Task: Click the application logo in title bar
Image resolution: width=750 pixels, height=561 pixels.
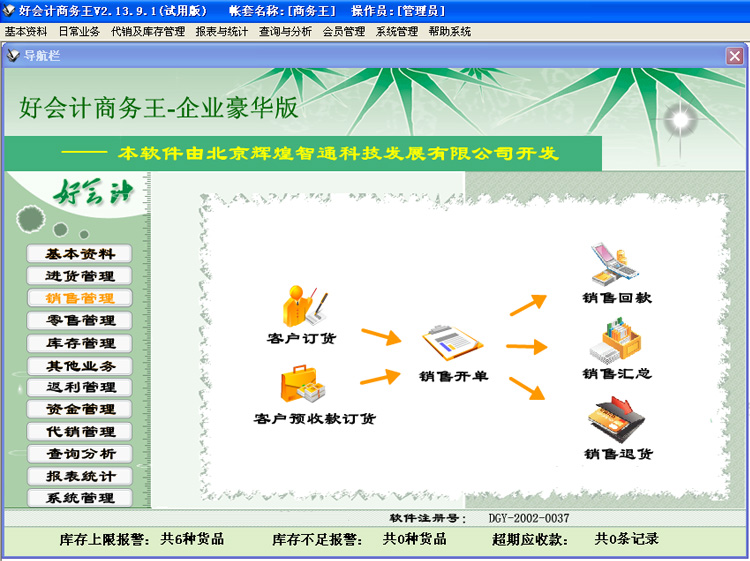Action: [x=9, y=10]
